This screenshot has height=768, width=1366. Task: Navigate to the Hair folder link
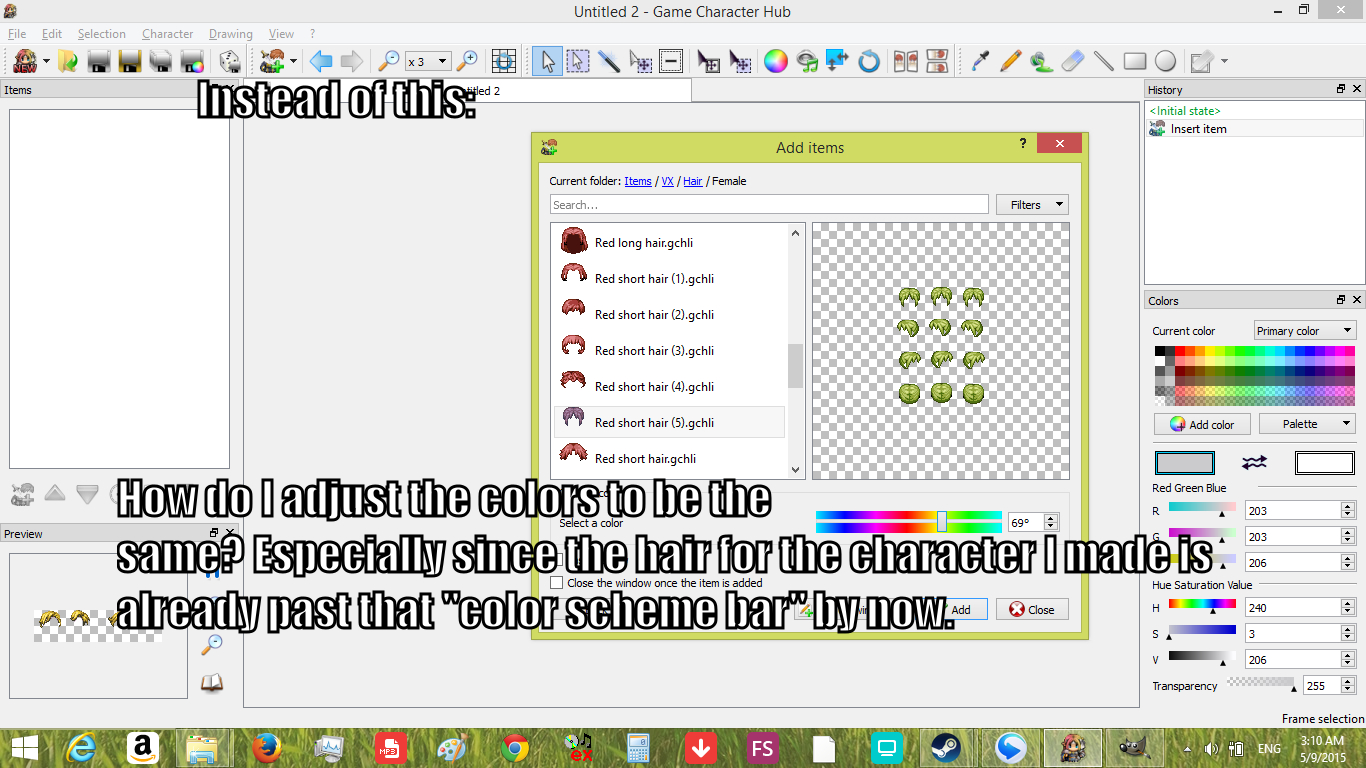pyautogui.click(x=692, y=181)
